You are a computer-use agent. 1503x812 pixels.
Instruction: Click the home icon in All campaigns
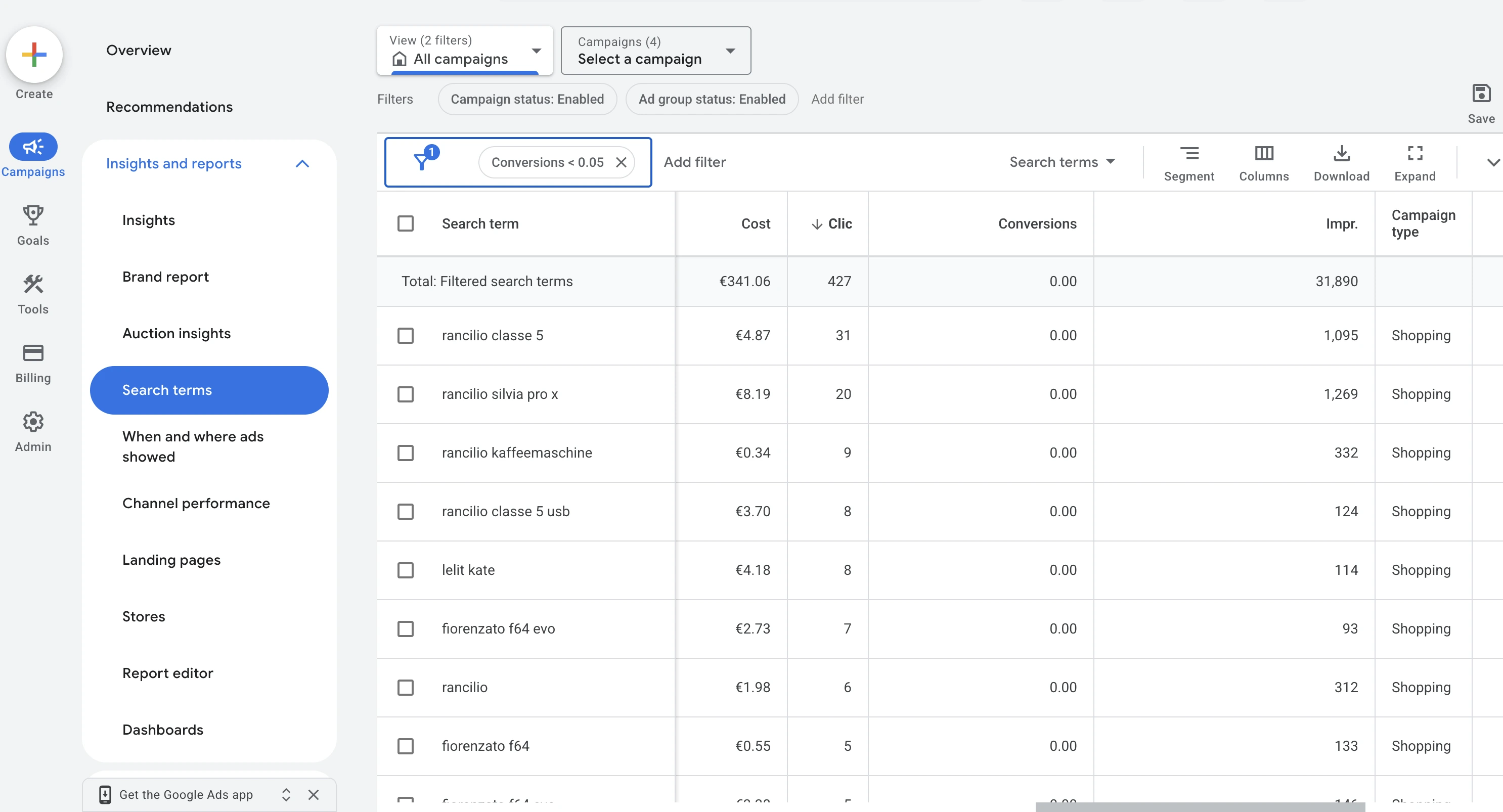400,59
